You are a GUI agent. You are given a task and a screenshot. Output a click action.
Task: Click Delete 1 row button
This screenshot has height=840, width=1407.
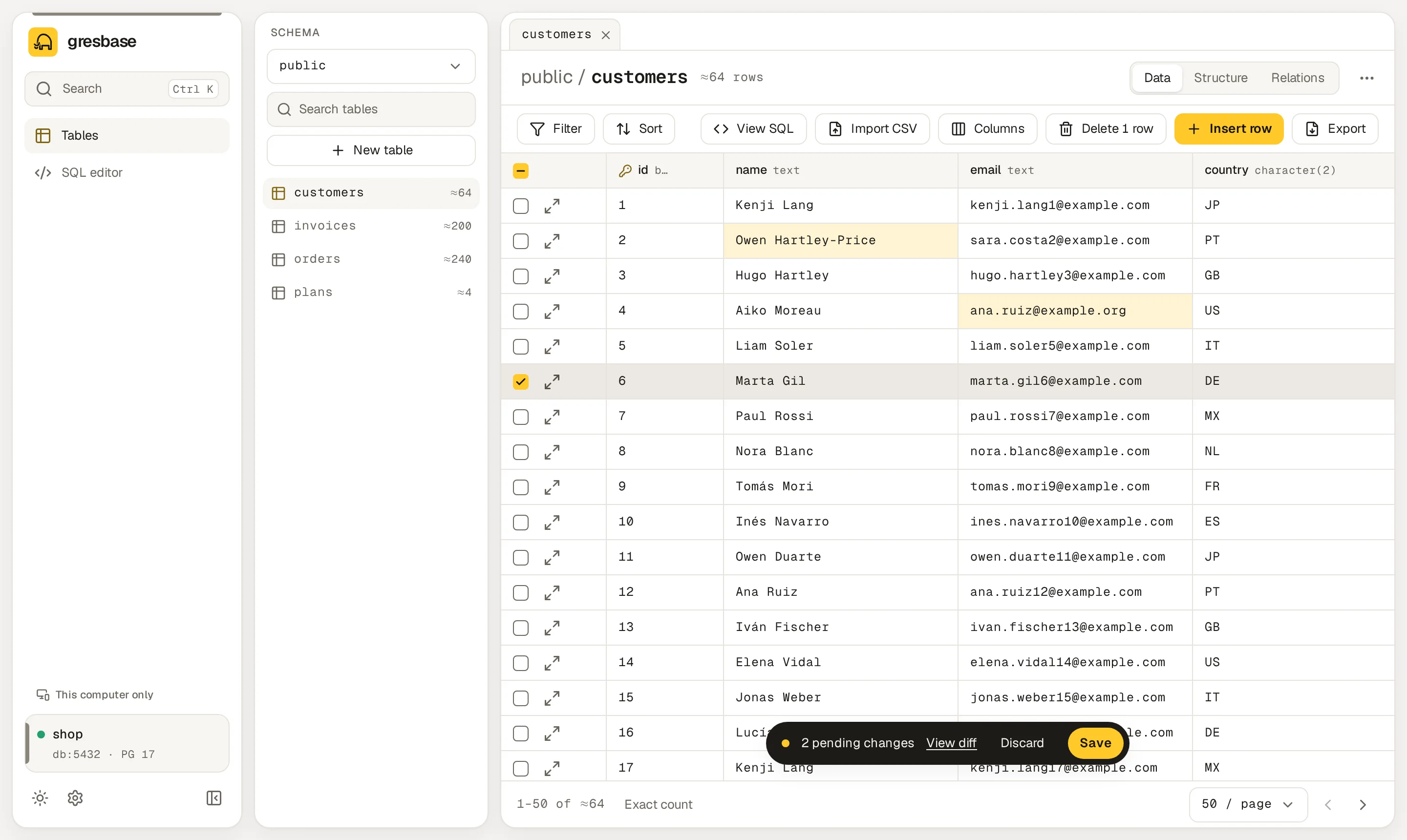point(1106,129)
